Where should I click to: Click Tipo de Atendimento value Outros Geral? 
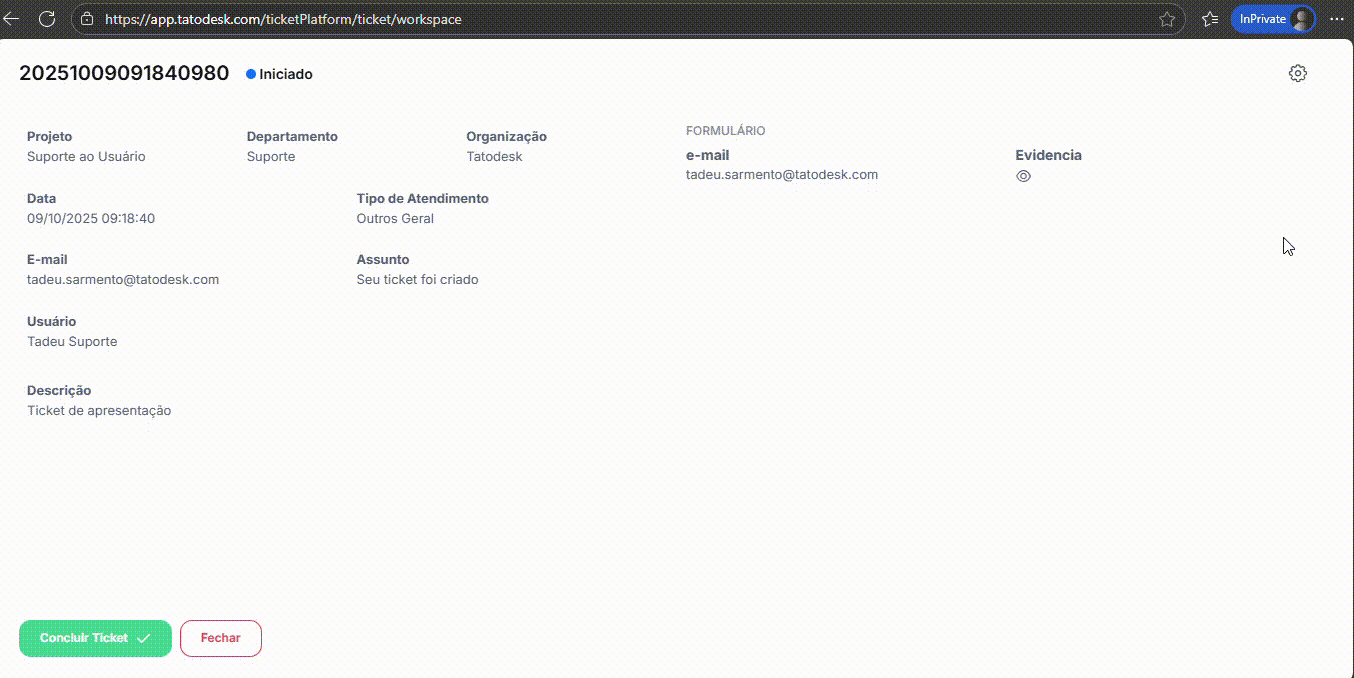395,219
